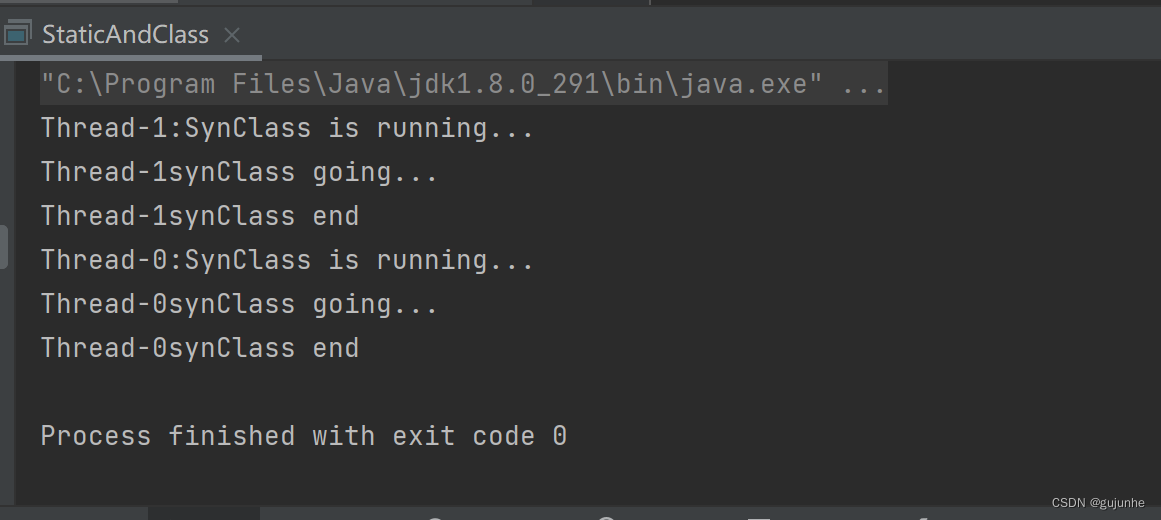1161x520 pixels.
Task: Close the StaticAndClass run tab
Action: click(x=232, y=35)
